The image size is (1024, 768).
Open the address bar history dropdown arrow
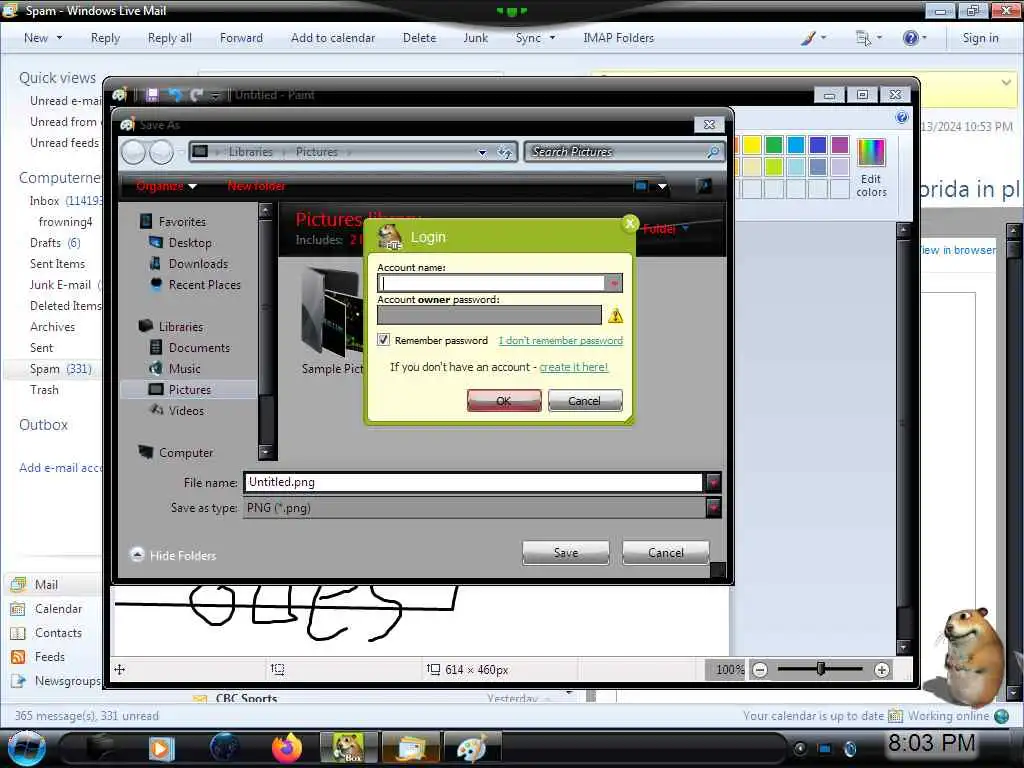[x=482, y=152]
